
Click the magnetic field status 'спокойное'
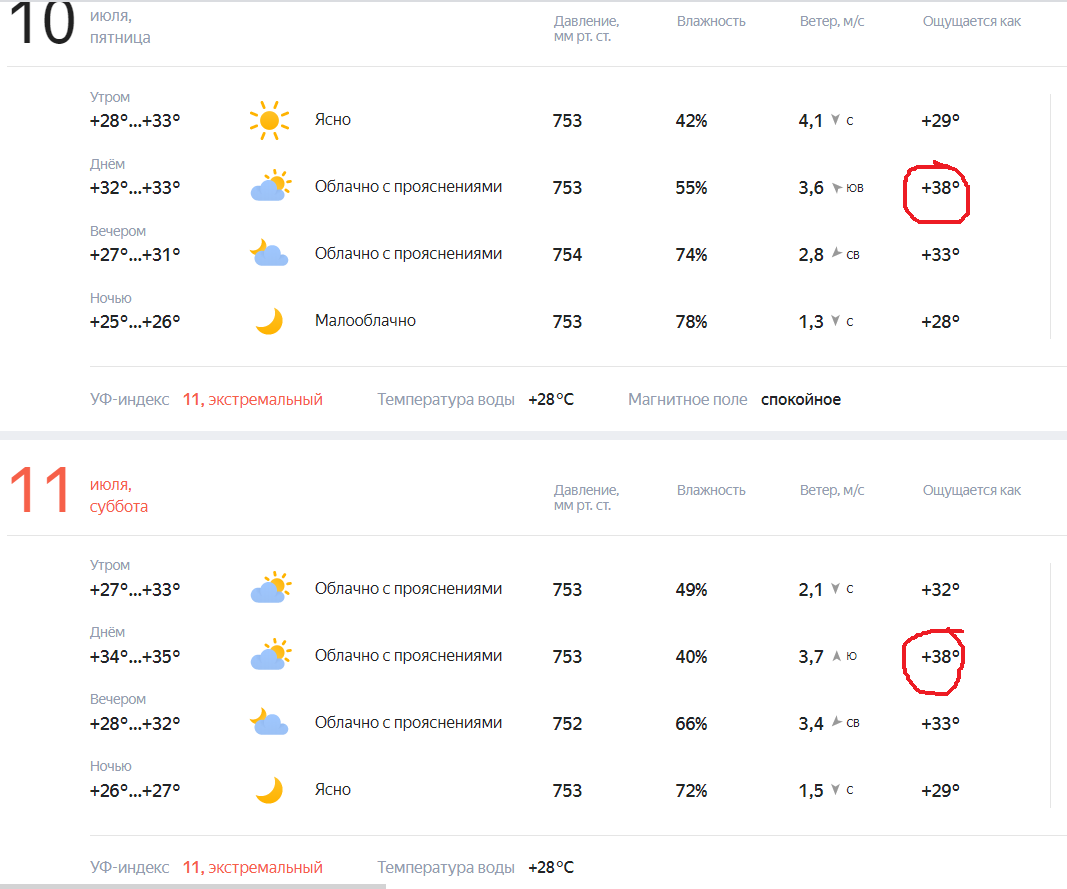pos(800,400)
